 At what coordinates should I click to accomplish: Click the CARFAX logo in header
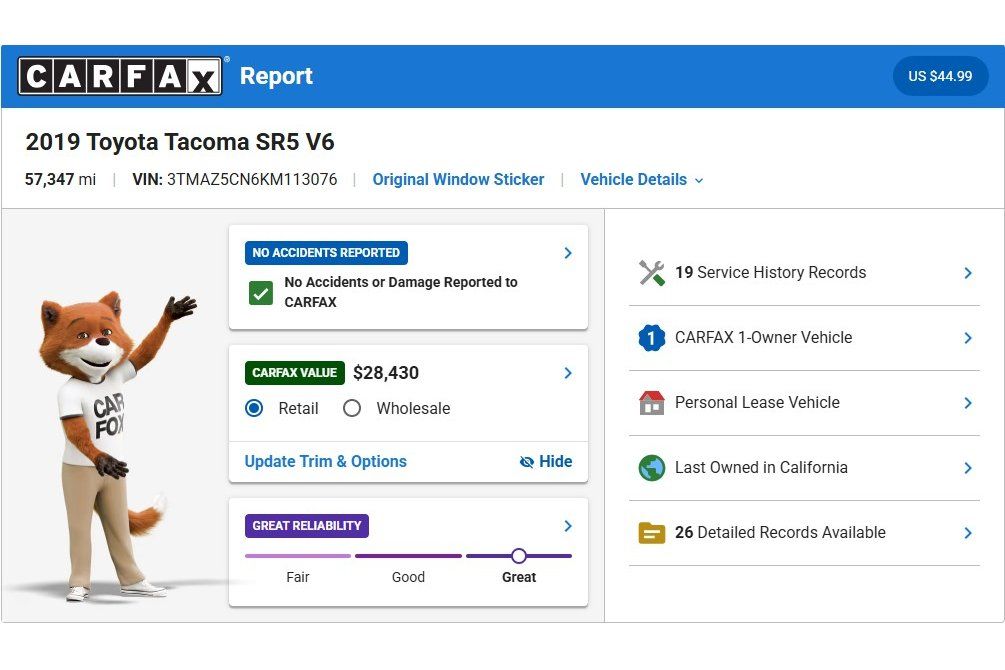point(120,76)
